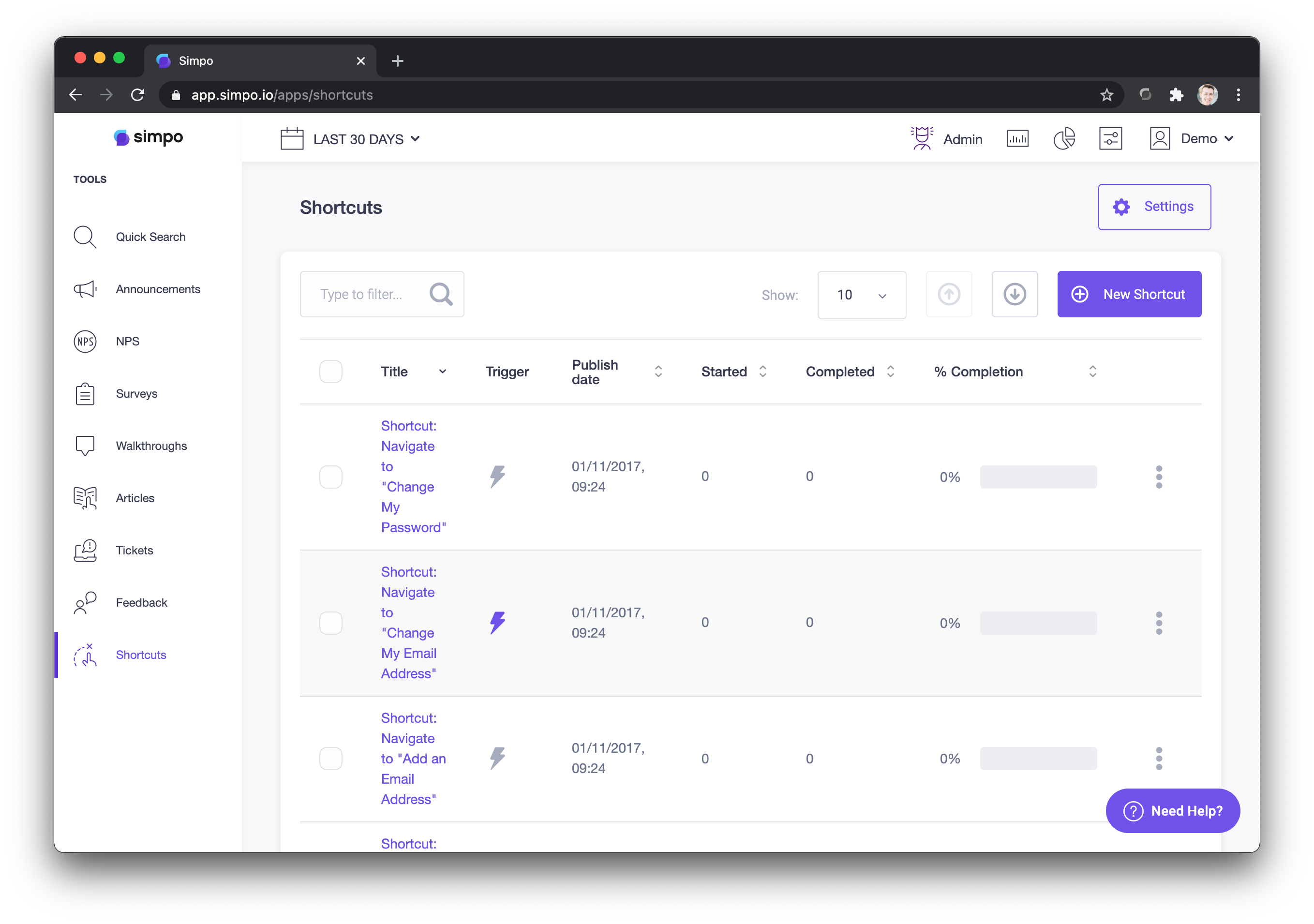The height and width of the screenshot is (924, 1314).
Task: Open three-dot menu for Change My Email Address row
Action: click(x=1159, y=623)
